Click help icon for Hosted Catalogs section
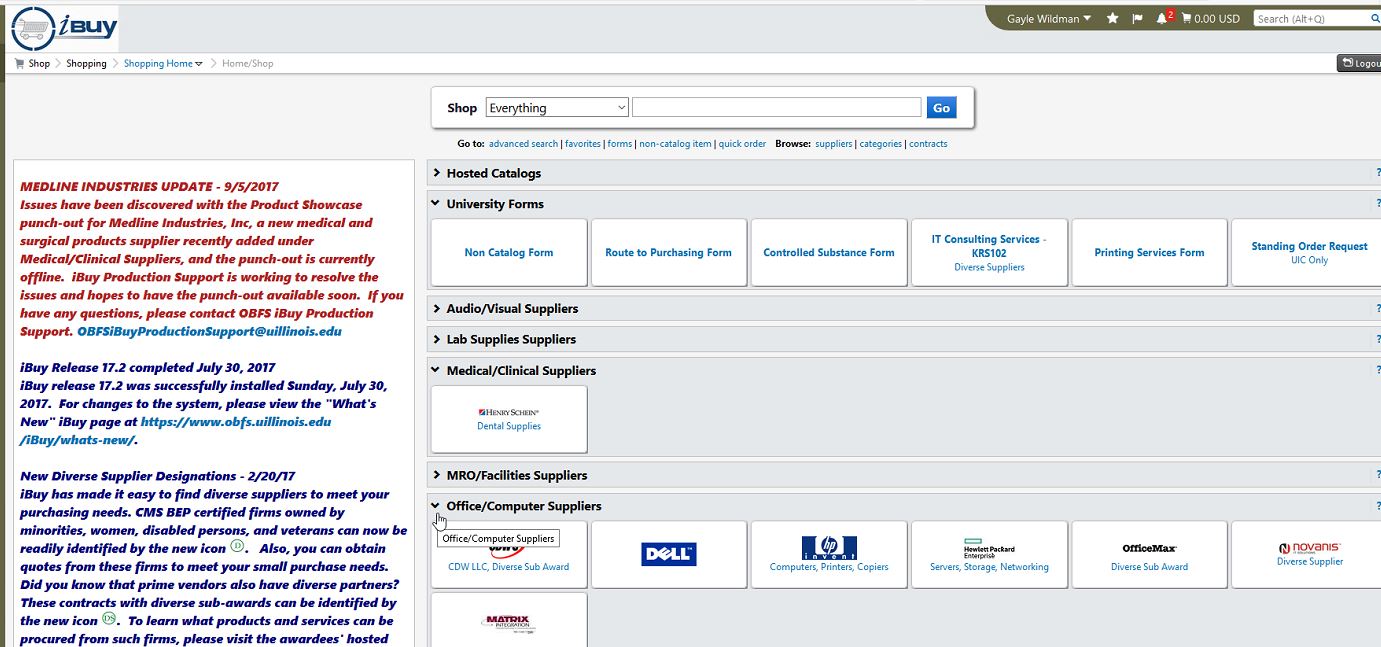The width and height of the screenshot is (1381, 647). click(1377, 173)
